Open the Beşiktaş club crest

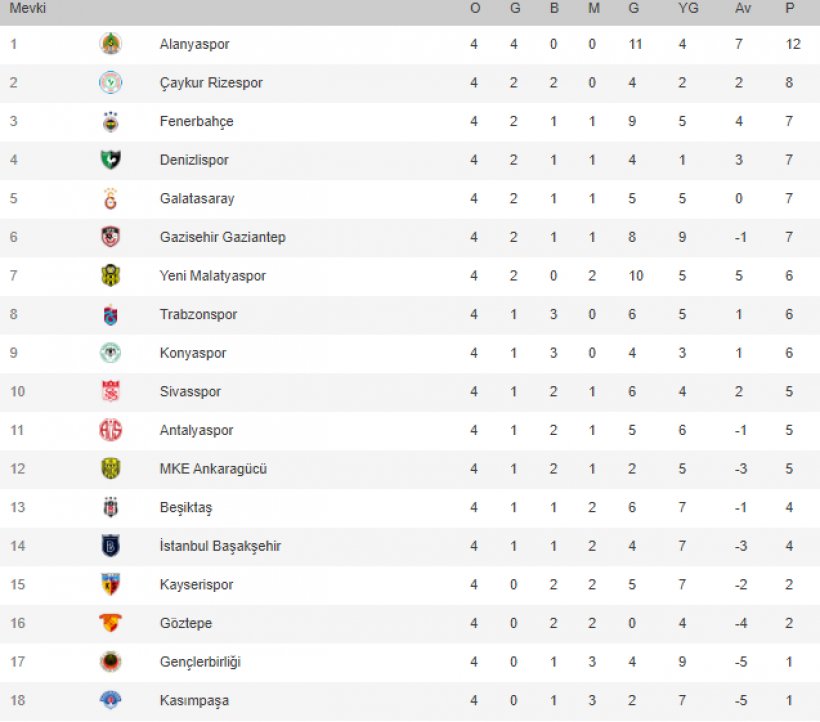pos(110,507)
